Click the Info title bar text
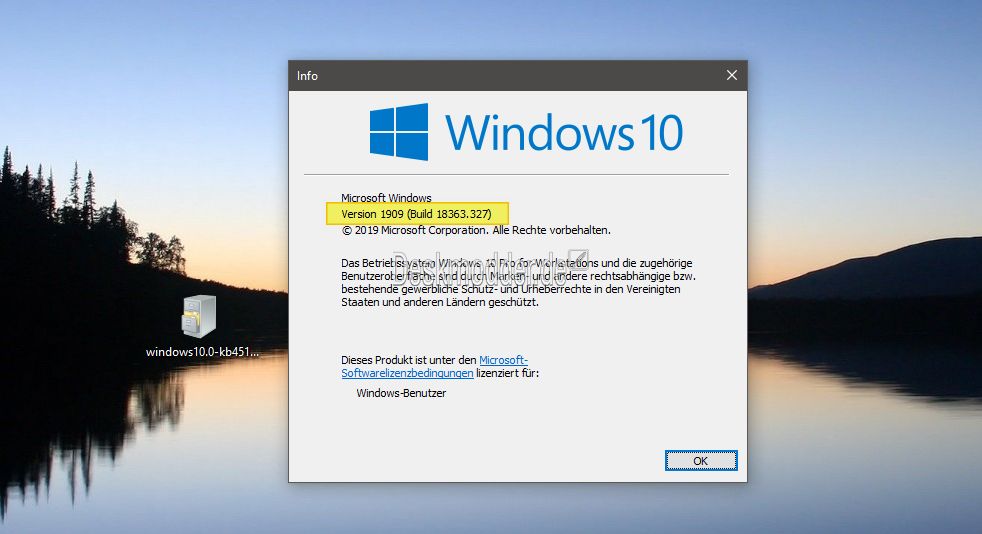Image resolution: width=982 pixels, height=534 pixels. (x=308, y=76)
